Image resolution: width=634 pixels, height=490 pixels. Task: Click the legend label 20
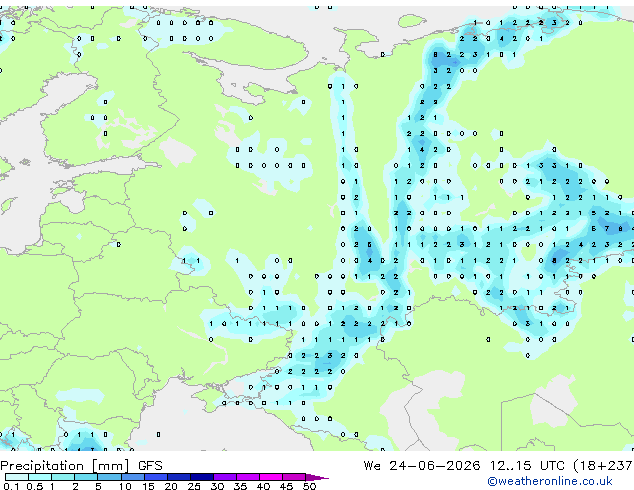[171, 486]
